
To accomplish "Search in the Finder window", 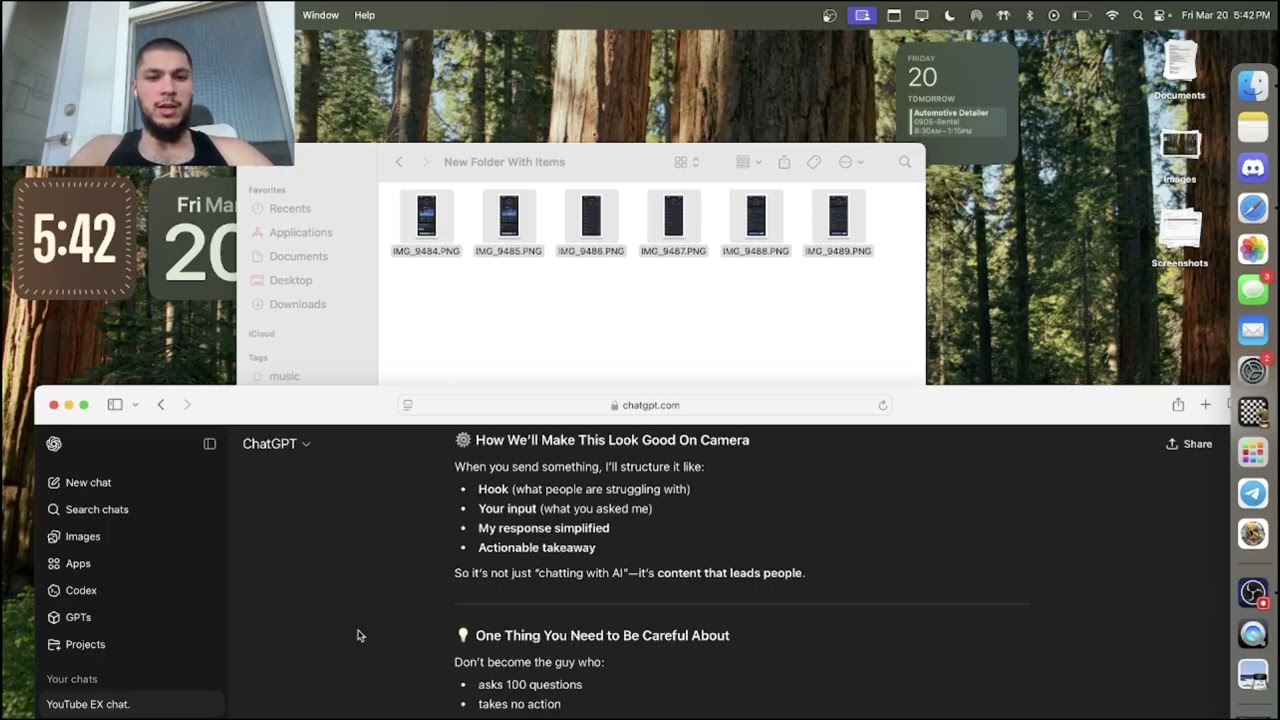I will coord(905,162).
